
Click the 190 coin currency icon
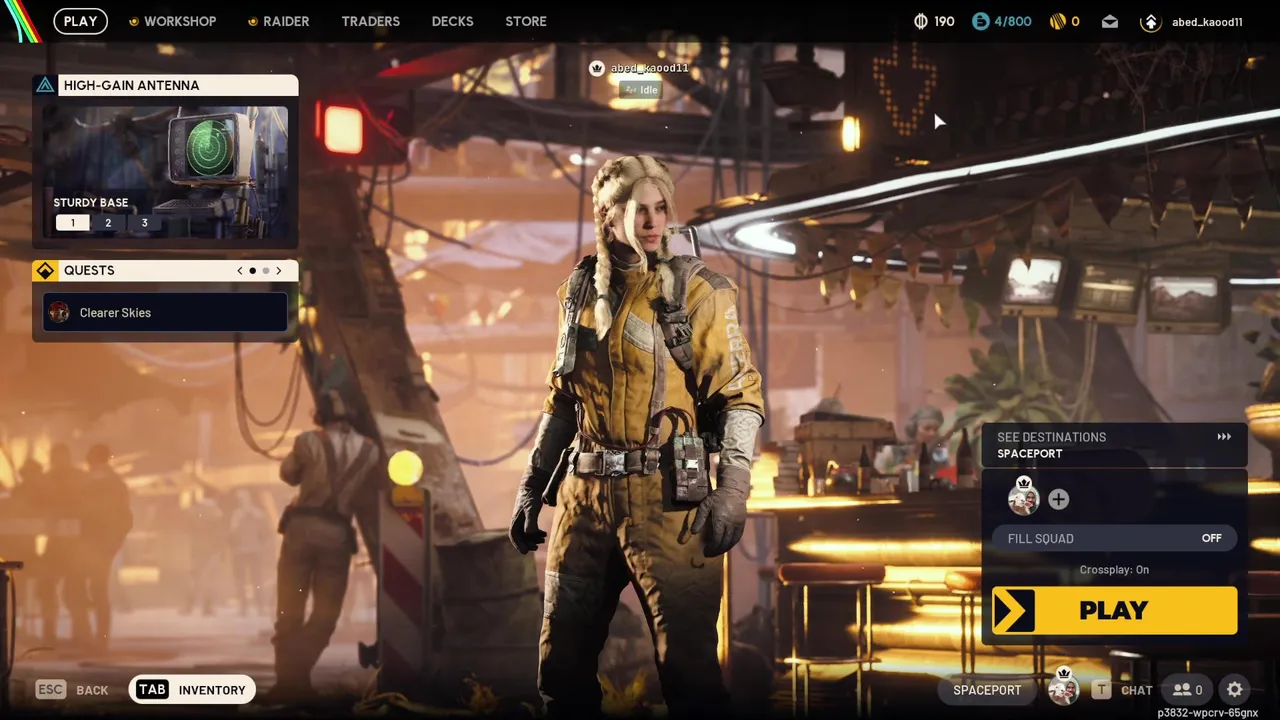coord(921,21)
